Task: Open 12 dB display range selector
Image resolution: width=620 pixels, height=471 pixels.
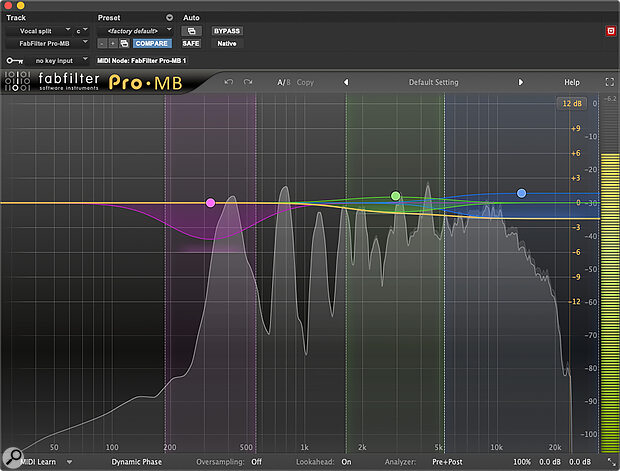Action: 572,104
